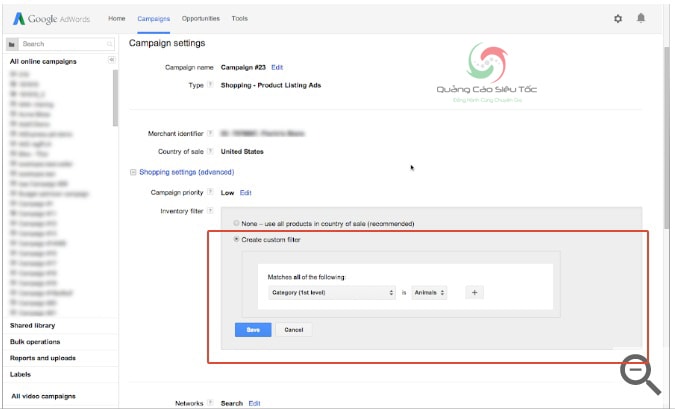The height and width of the screenshot is (409, 675).
Task: Go to the Opportunities tab
Action: [x=201, y=19]
